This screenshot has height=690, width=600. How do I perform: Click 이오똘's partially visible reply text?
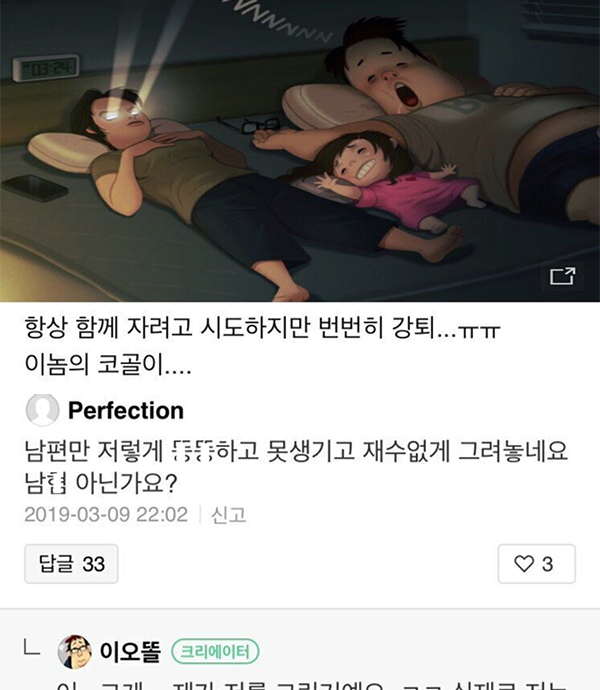tap(310, 683)
